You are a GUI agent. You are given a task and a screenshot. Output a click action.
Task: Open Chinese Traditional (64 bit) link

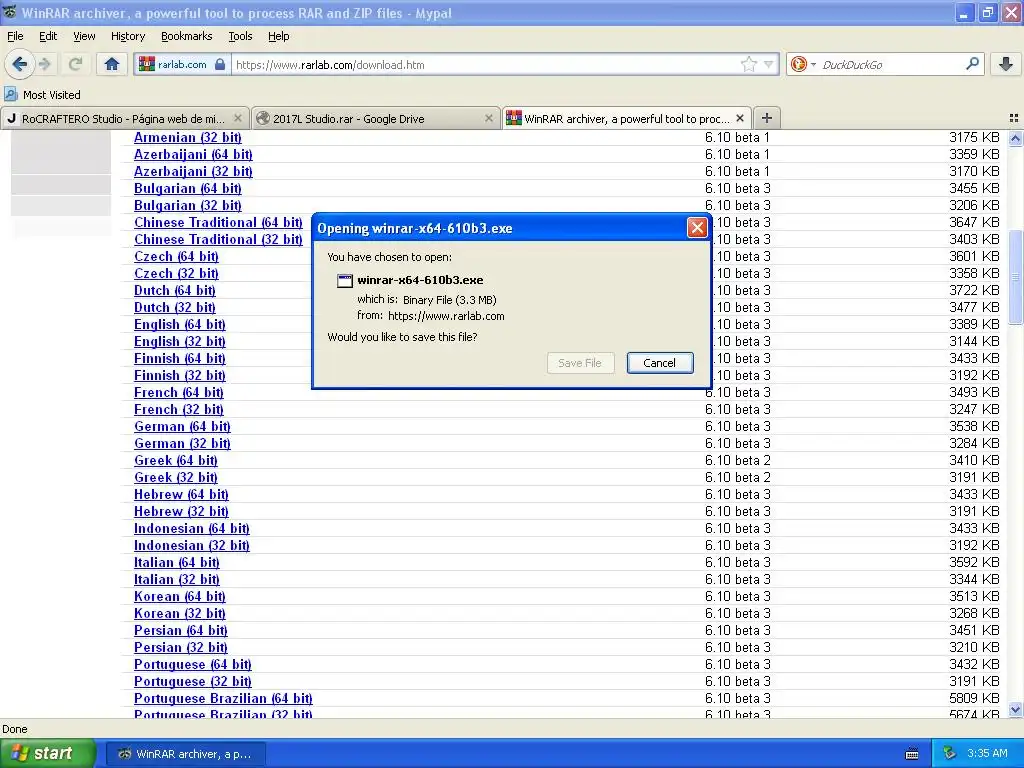(x=218, y=223)
